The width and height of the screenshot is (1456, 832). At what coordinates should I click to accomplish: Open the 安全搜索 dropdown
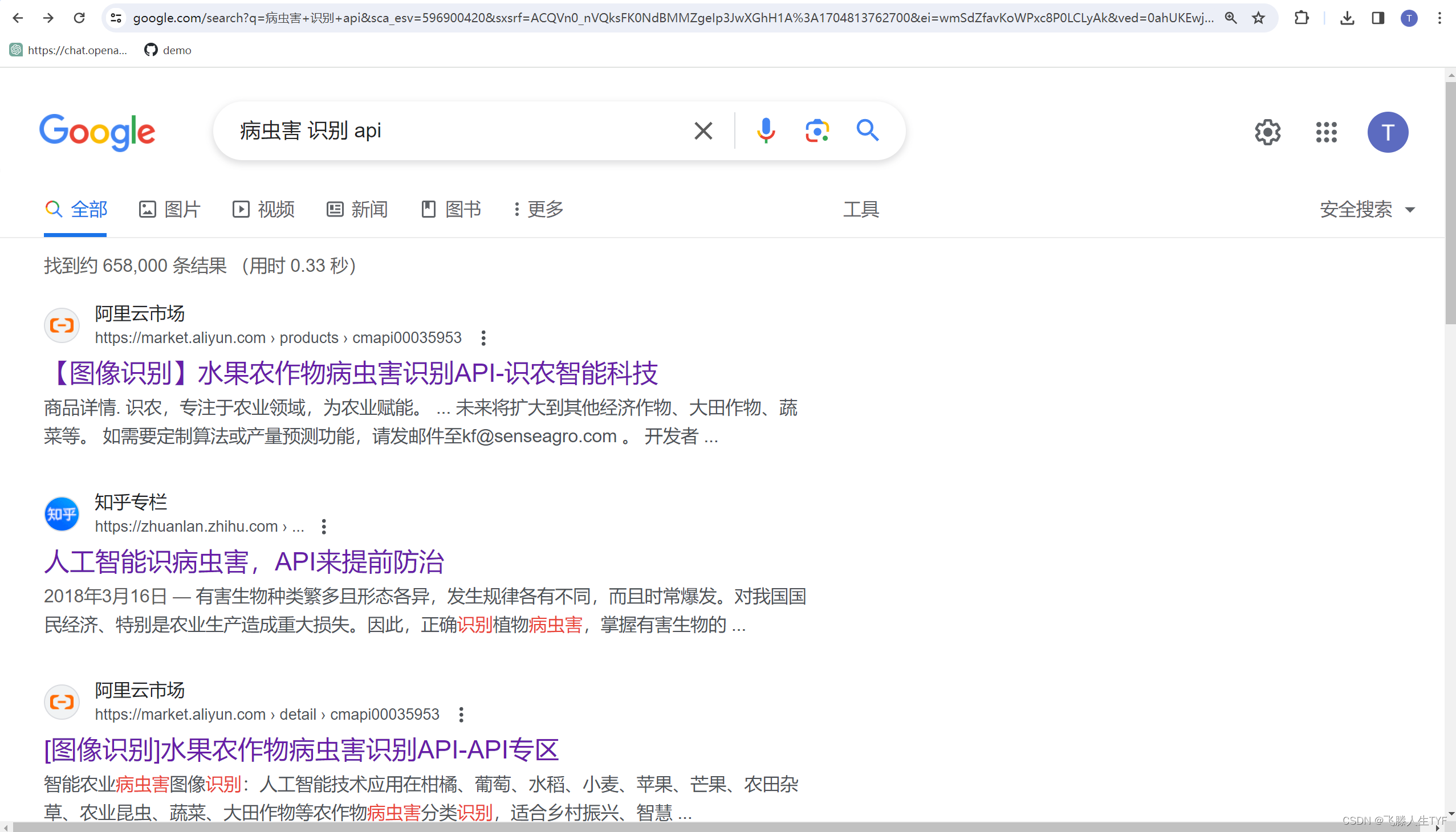point(1368,210)
